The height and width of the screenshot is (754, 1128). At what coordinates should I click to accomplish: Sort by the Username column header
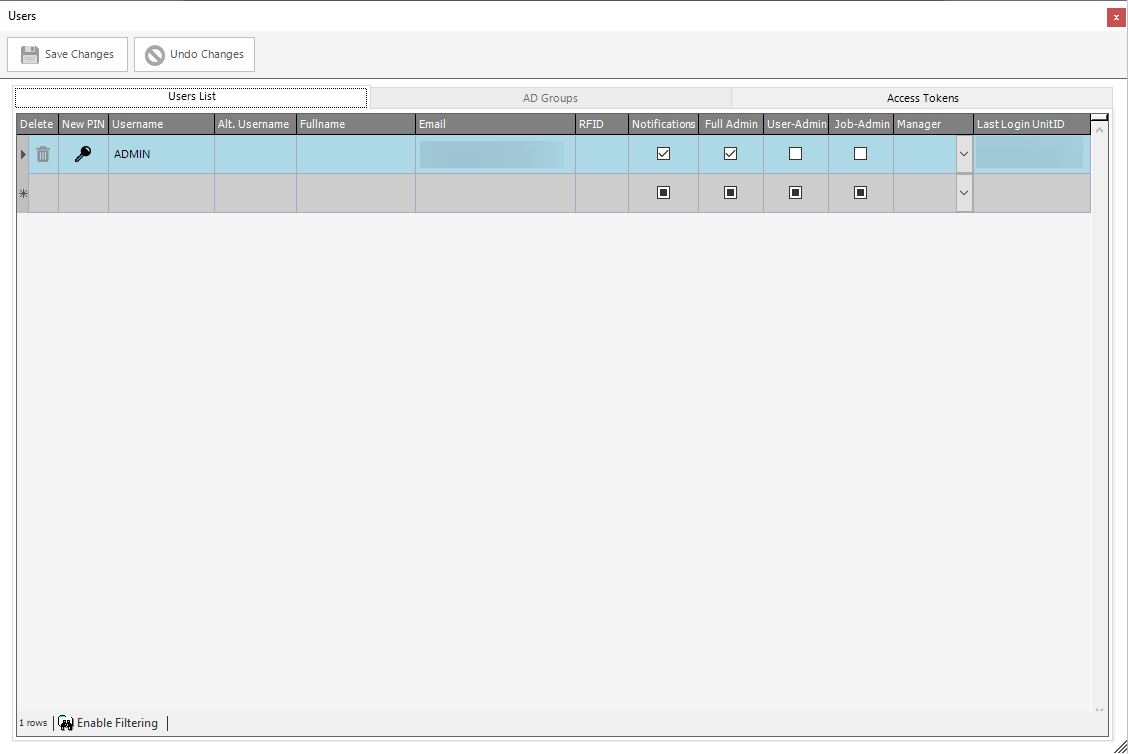(161, 124)
